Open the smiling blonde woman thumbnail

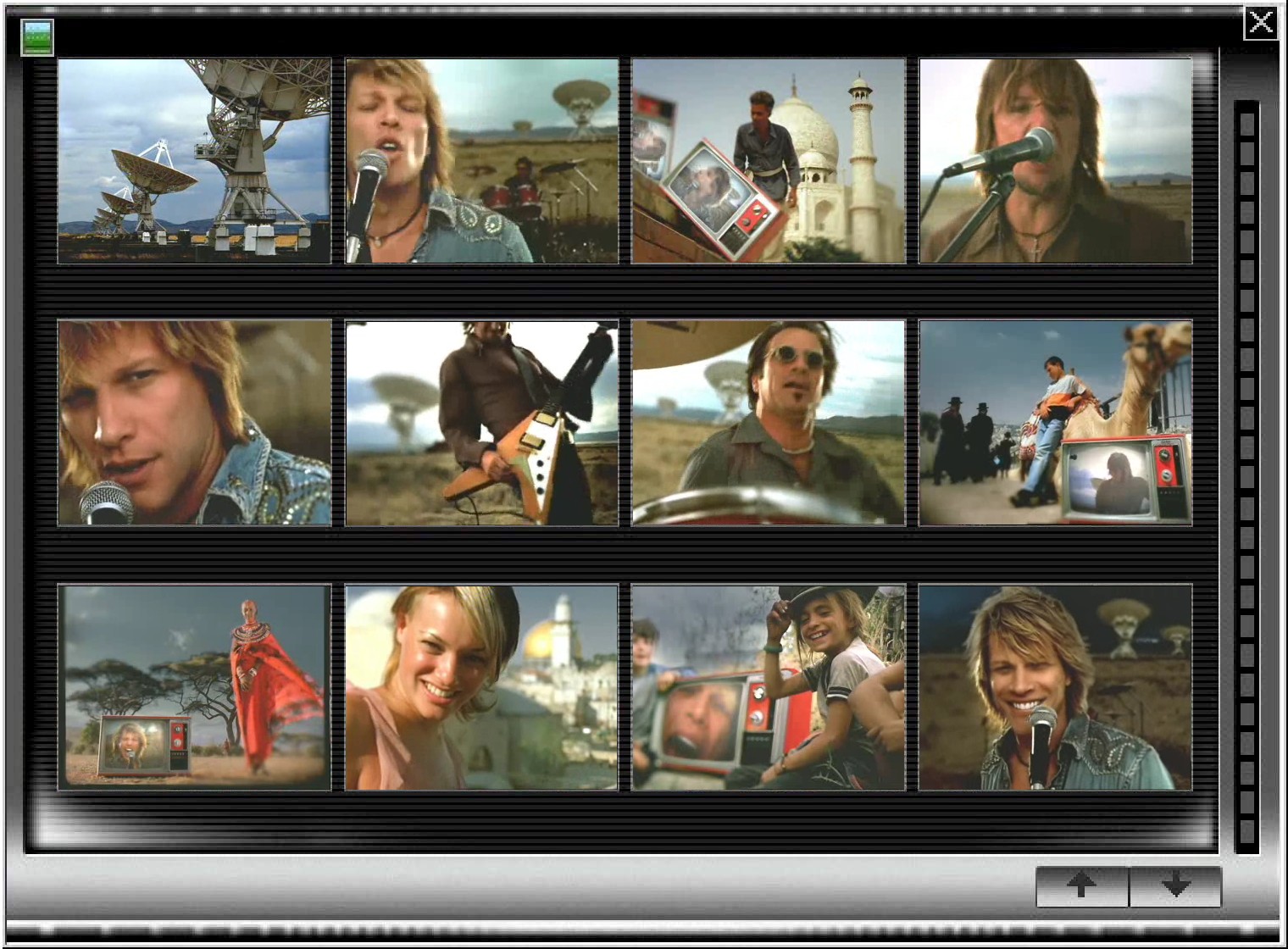click(481, 687)
